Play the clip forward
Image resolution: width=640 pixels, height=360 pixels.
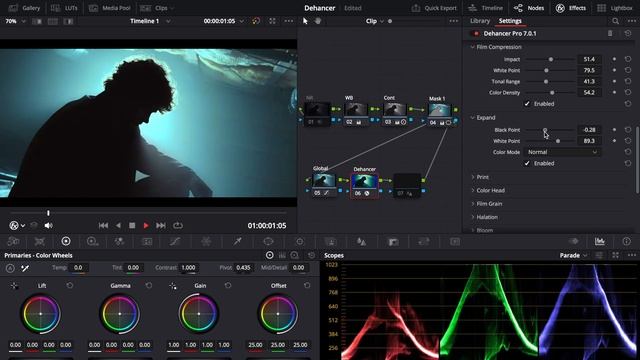click(146, 225)
